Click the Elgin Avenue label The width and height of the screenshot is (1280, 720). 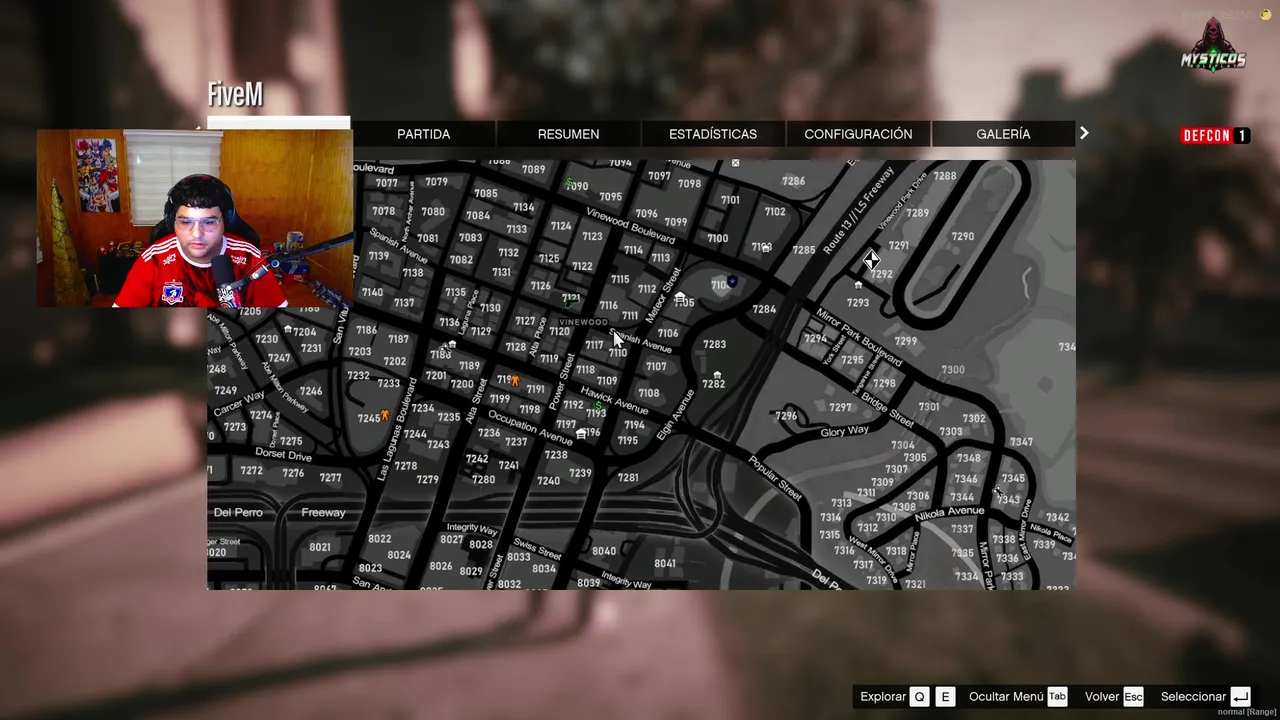pyautogui.click(x=678, y=417)
